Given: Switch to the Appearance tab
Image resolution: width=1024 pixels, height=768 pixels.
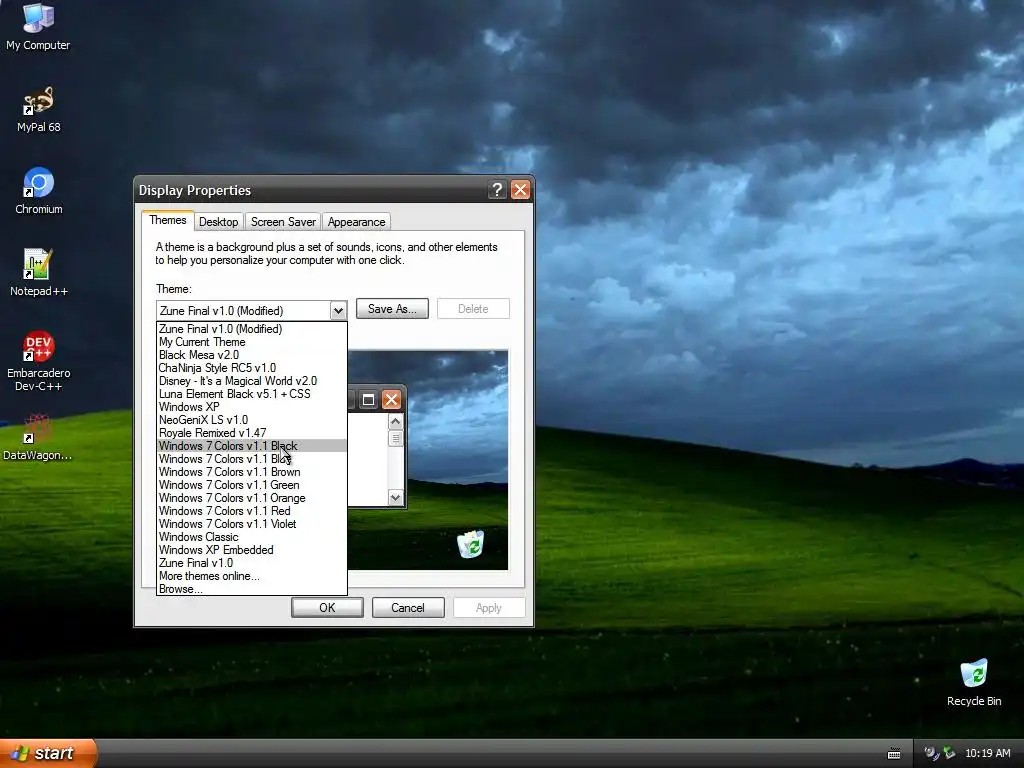Looking at the screenshot, I should (356, 222).
